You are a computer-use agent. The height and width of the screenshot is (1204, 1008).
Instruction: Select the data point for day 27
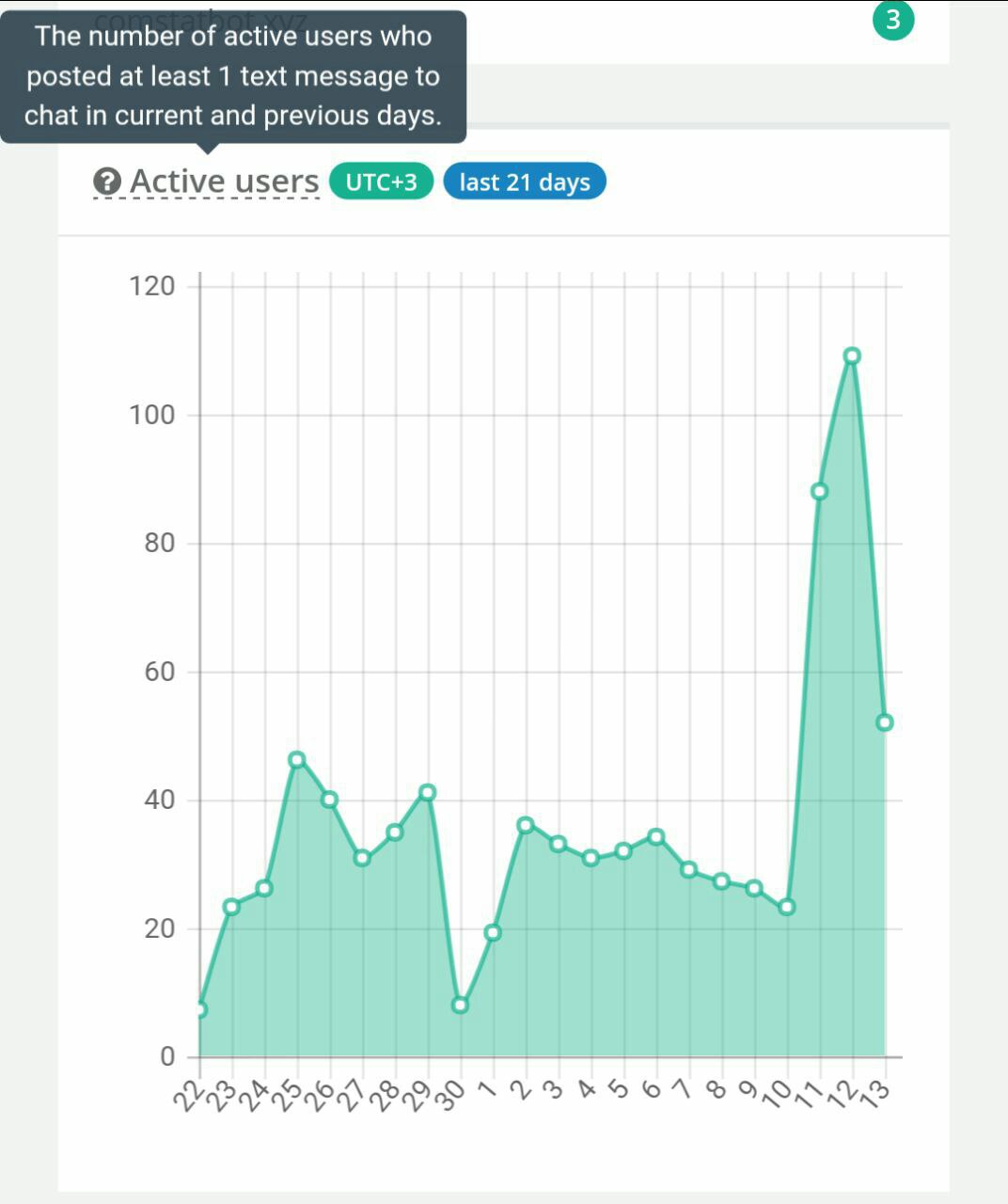pos(362,858)
